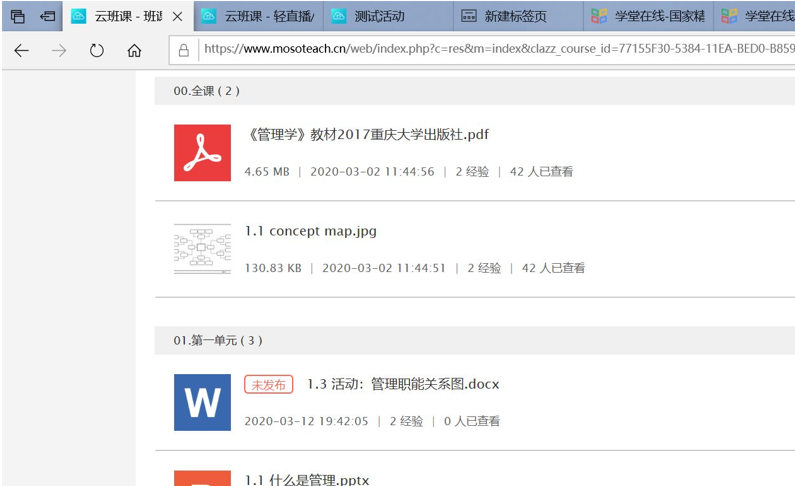Click the set-tabs-aside icon
The image size is (795, 486).
47,16
